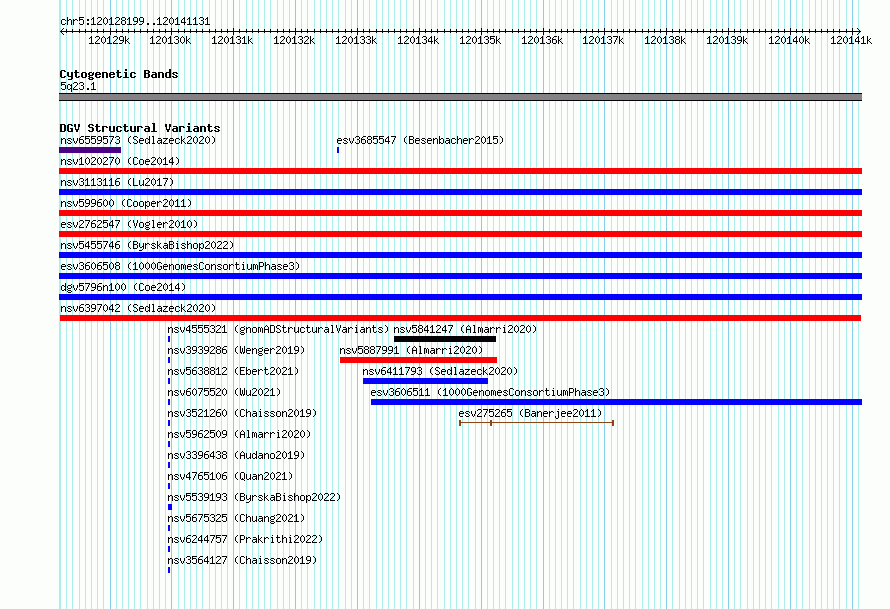890x609 pixels.
Task: Click the nsv1020270 (Coe2014) label
Action: point(120,161)
